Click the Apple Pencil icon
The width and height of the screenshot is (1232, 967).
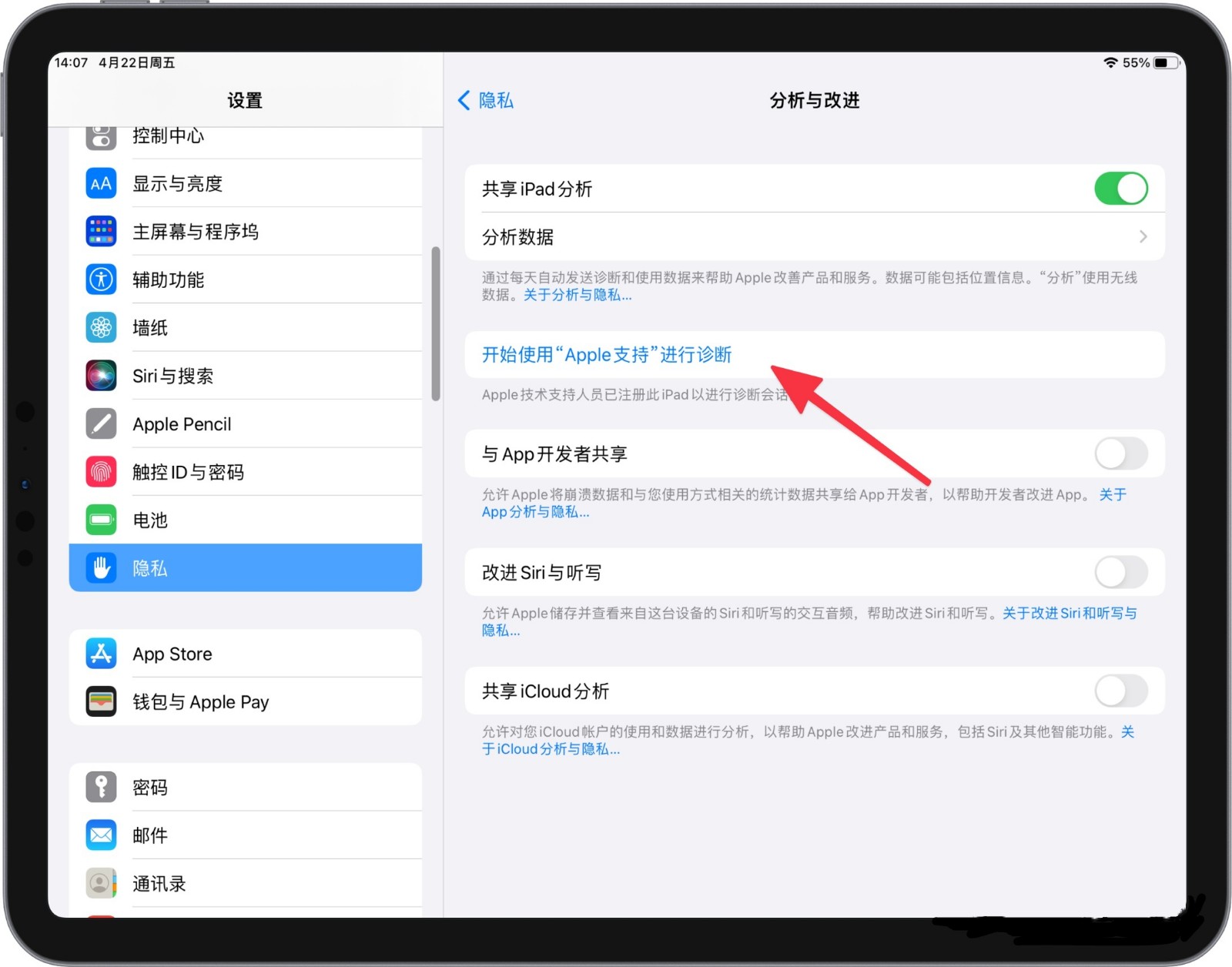click(x=101, y=424)
